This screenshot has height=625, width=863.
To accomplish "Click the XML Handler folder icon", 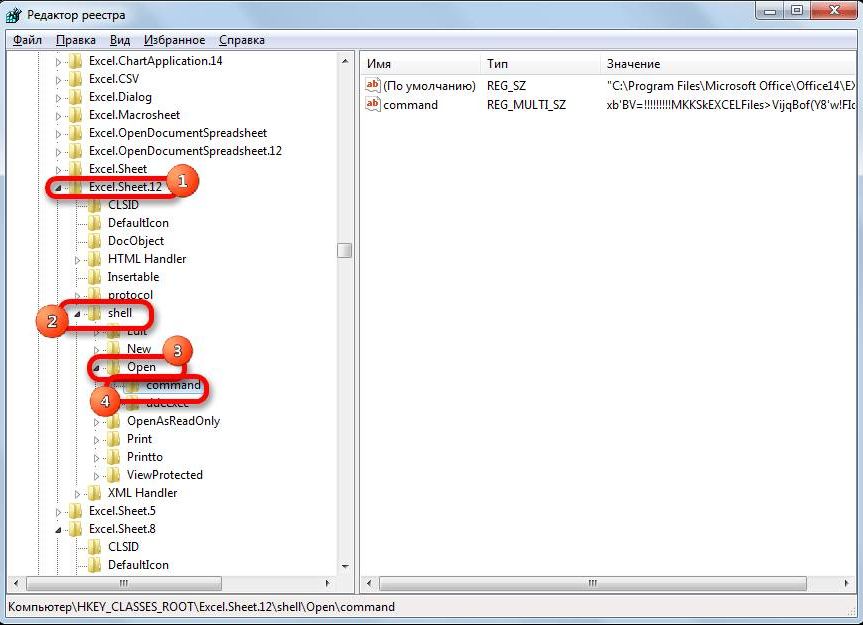I will coord(95,493).
